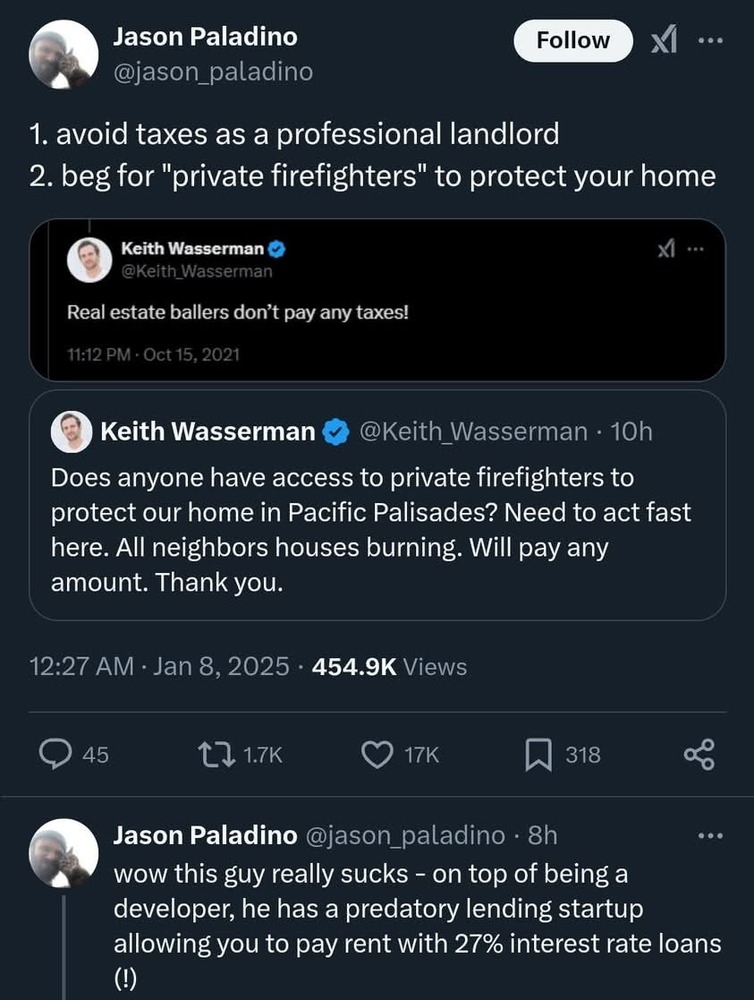
Task: Click Keith Wasserman's verified badge in quoted tweet
Action: [x=337, y=432]
